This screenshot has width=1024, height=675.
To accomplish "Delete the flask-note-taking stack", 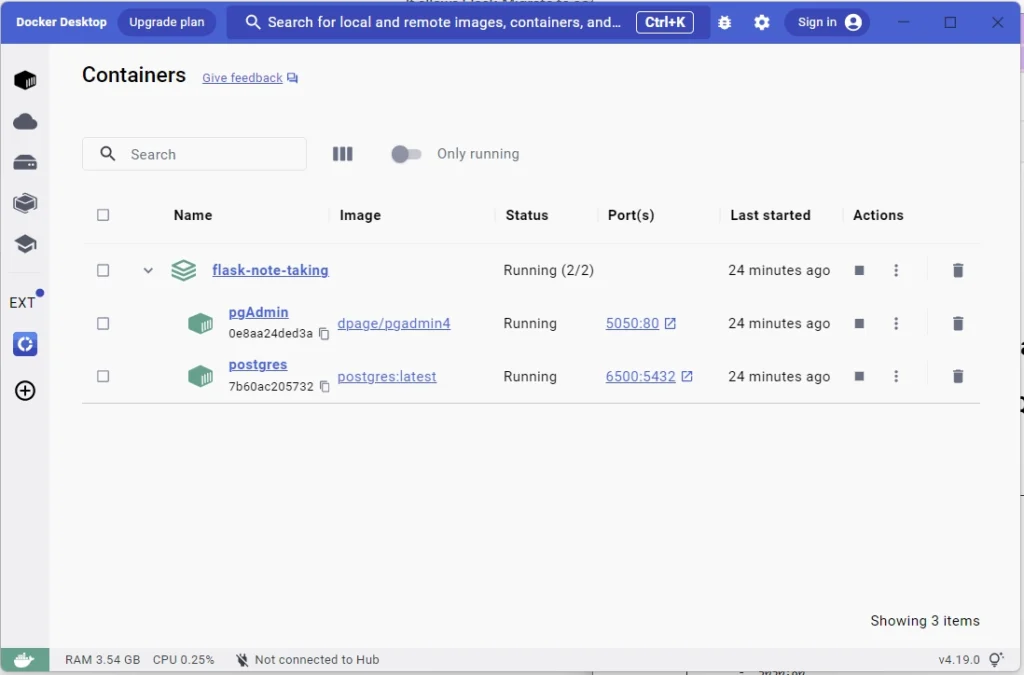I will [x=958, y=270].
